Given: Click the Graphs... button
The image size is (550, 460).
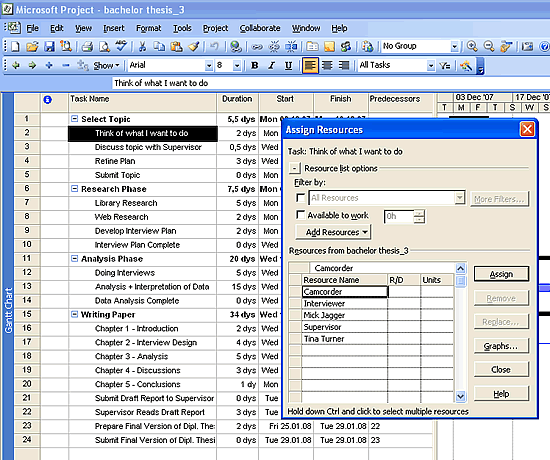Looking at the screenshot, I should [x=501, y=346].
